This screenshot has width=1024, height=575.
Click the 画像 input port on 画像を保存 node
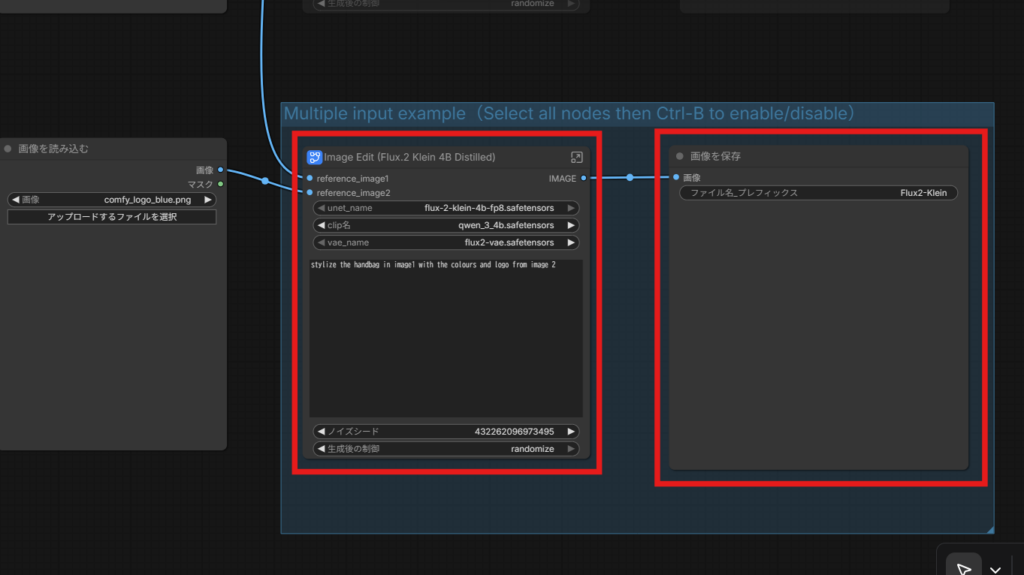(677, 177)
